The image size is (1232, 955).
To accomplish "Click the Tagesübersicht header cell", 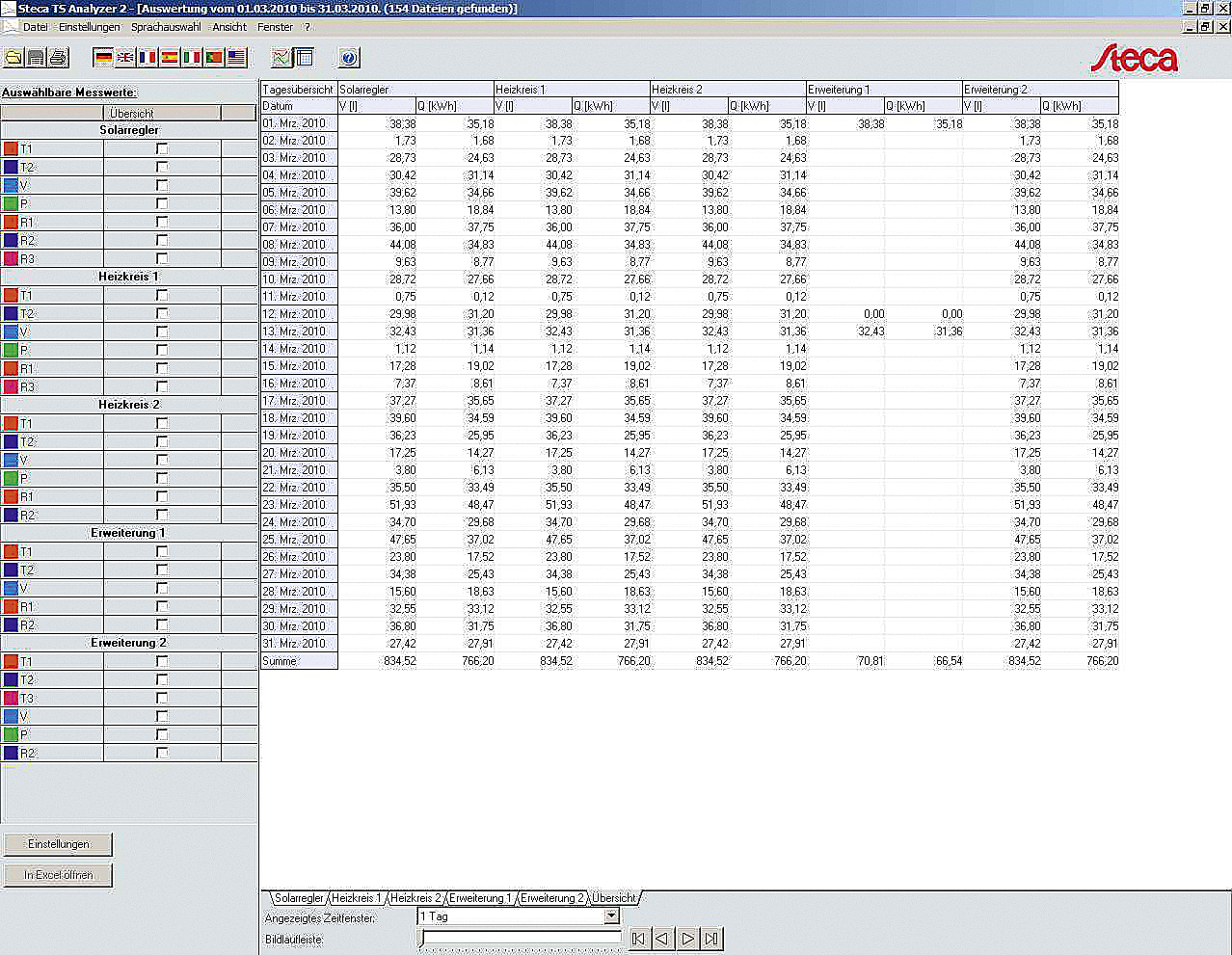I will tap(299, 90).
